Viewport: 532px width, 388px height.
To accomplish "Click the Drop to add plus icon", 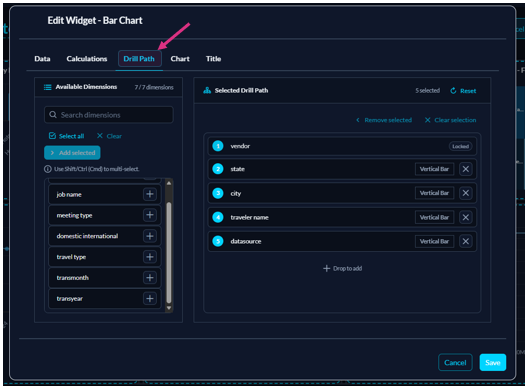I will [326, 268].
